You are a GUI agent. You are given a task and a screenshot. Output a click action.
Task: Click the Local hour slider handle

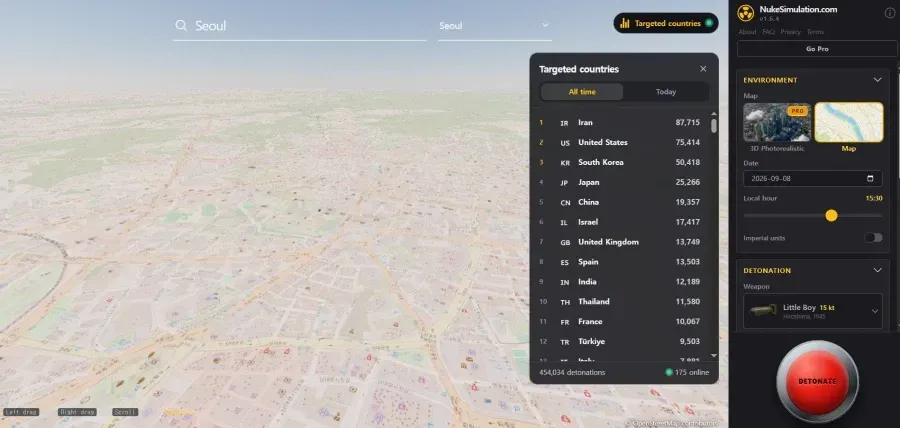(831, 216)
